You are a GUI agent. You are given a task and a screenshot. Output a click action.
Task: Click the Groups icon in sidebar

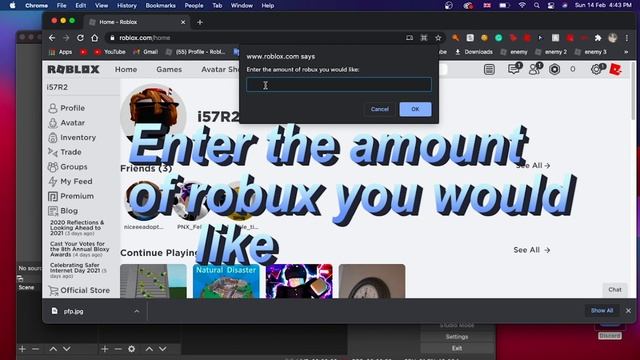(x=53, y=167)
